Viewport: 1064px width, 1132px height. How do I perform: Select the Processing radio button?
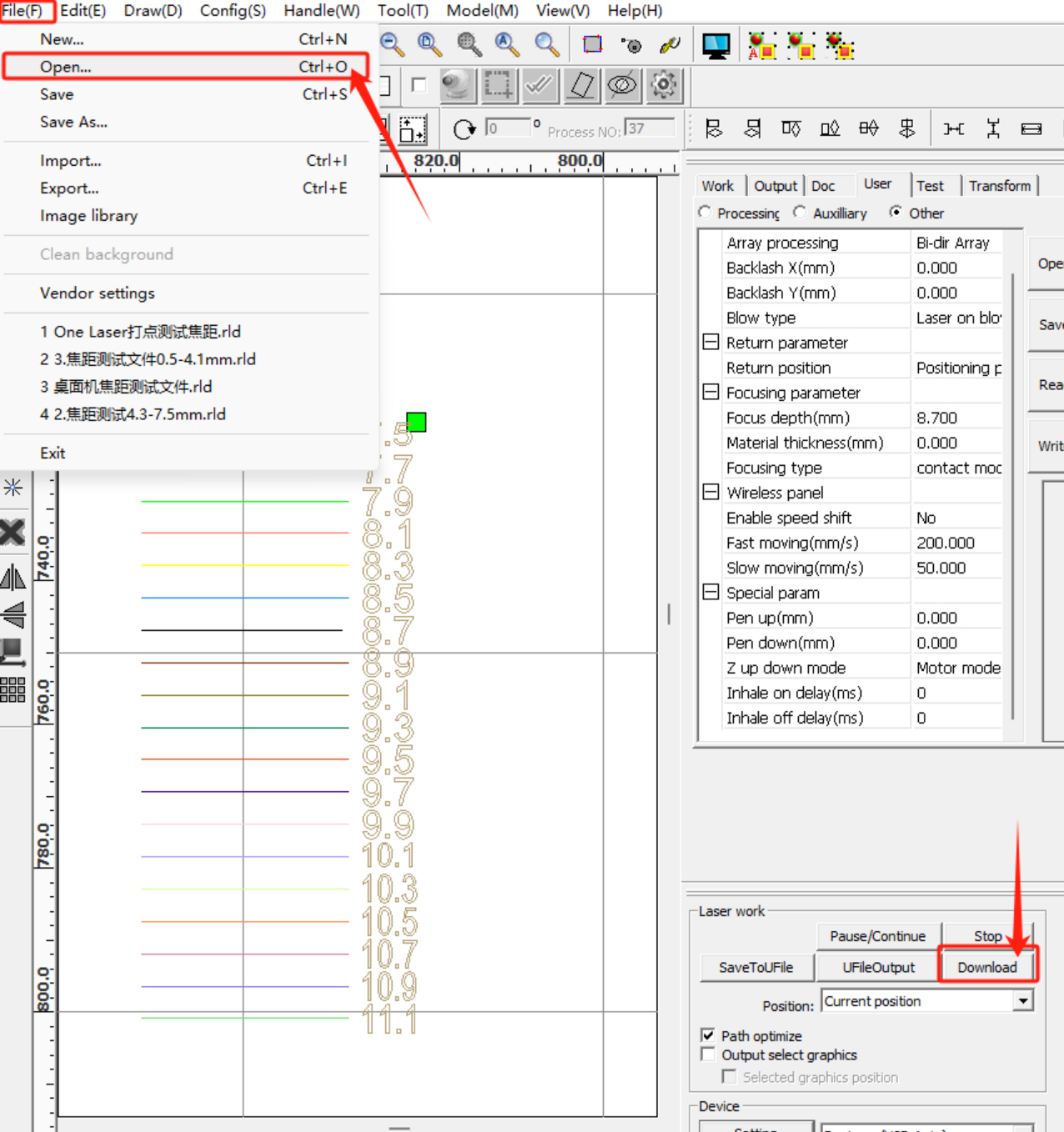(x=705, y=213)
